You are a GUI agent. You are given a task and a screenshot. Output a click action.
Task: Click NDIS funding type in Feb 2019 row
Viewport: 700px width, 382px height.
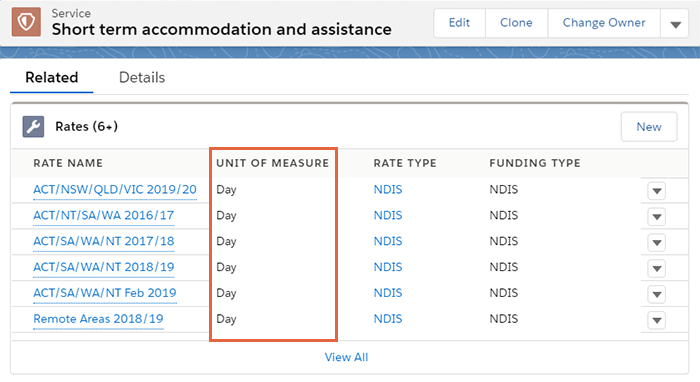504,293
